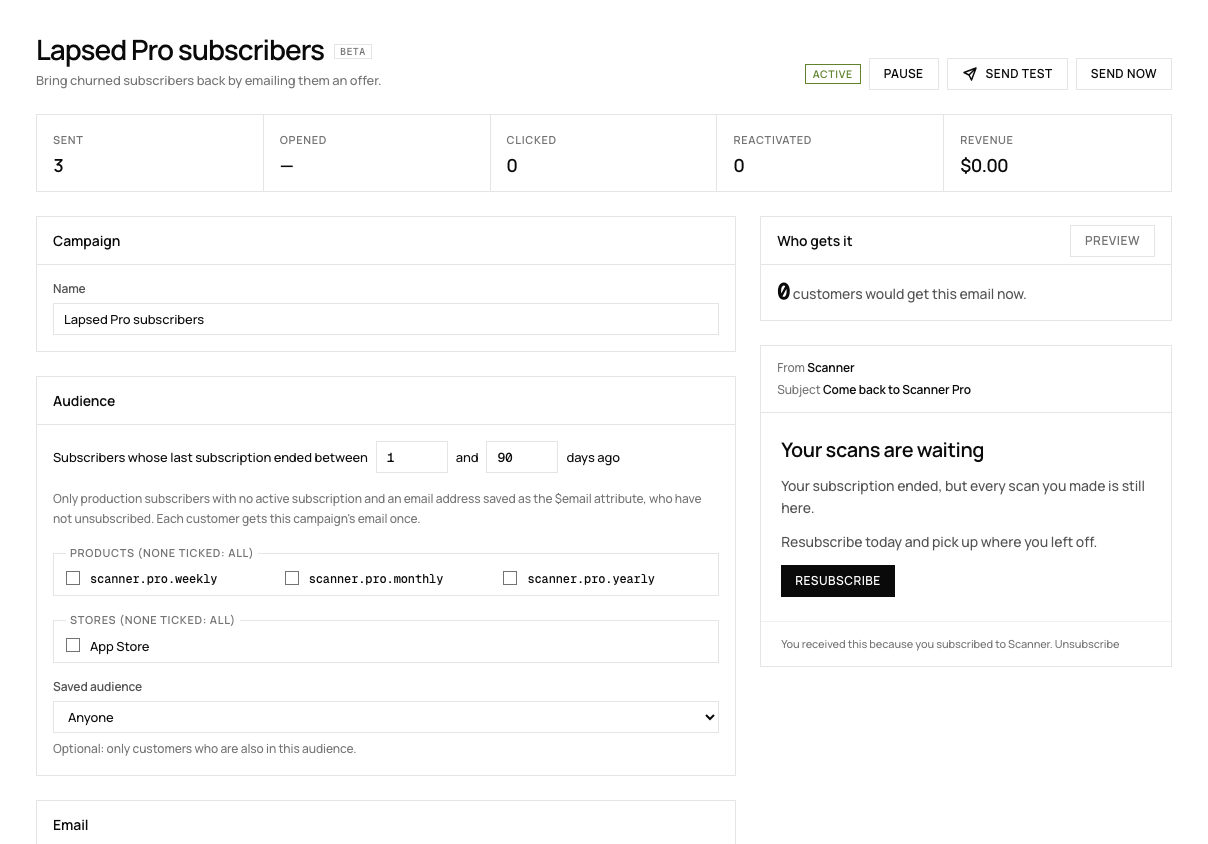This screenshot has height=844, width=1208.
Task: Focus the campaign Name input field
Action: (386, 319)
